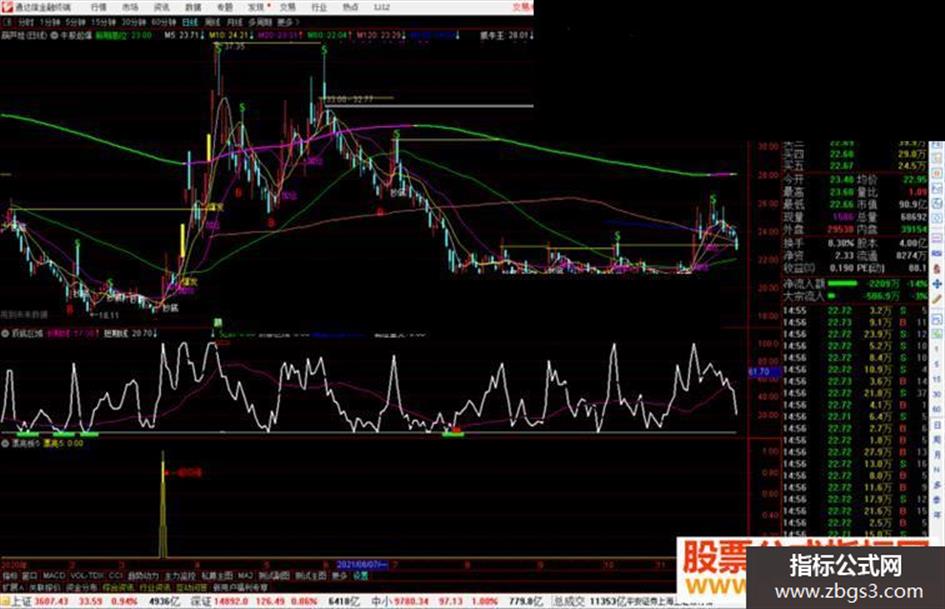Open the 多周期 multi-period view

coord(260,22)
